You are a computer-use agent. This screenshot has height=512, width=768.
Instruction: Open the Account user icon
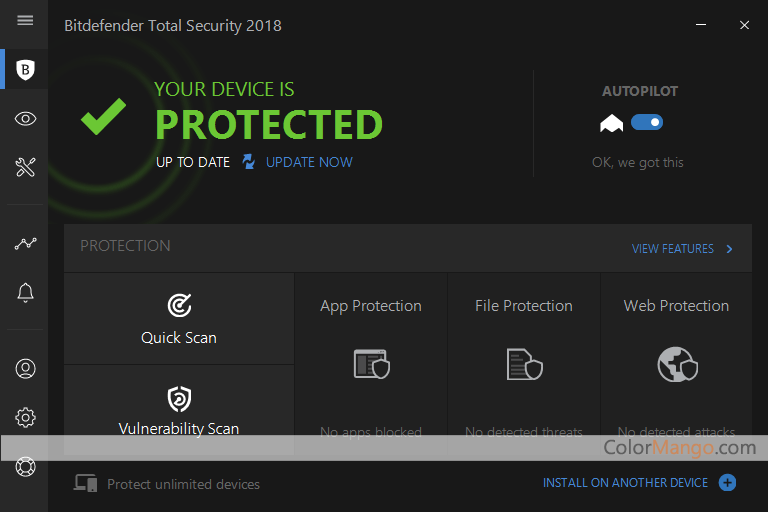[25, 368]
